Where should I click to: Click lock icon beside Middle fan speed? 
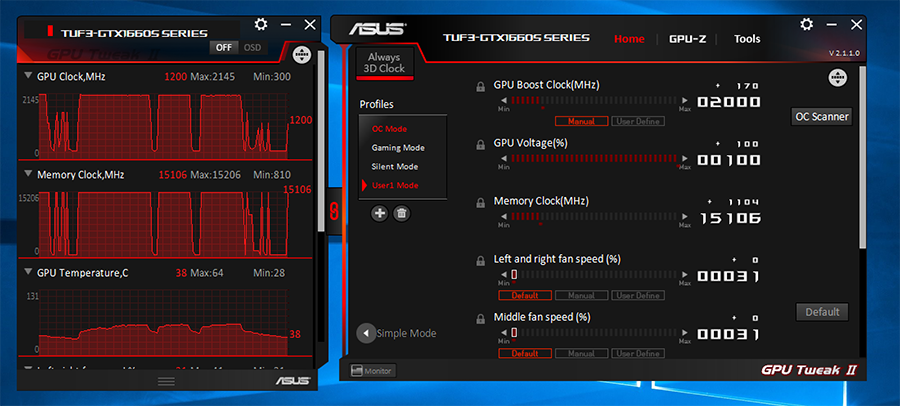[482, 319]
